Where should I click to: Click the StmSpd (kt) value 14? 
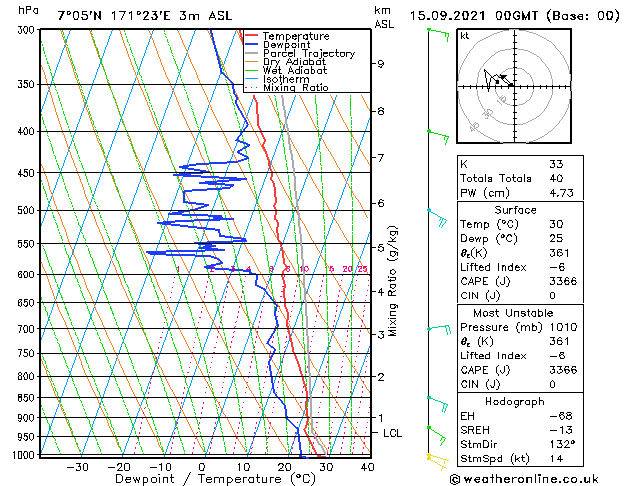tap(556, 459)
